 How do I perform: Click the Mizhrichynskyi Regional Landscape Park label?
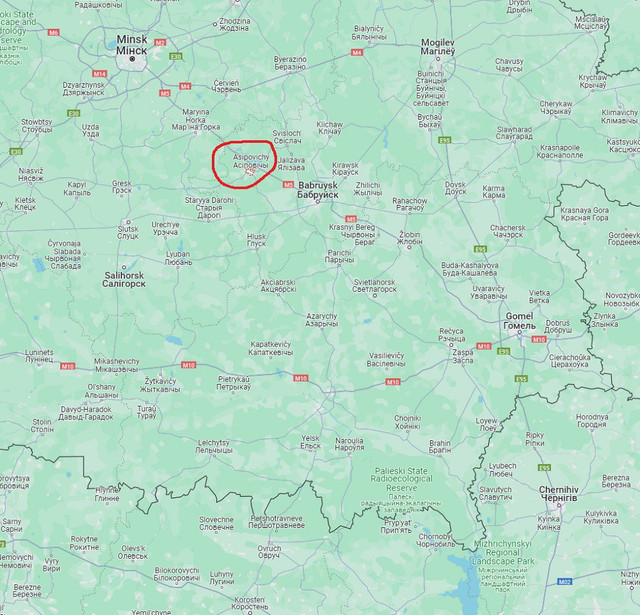pos(503,553)
